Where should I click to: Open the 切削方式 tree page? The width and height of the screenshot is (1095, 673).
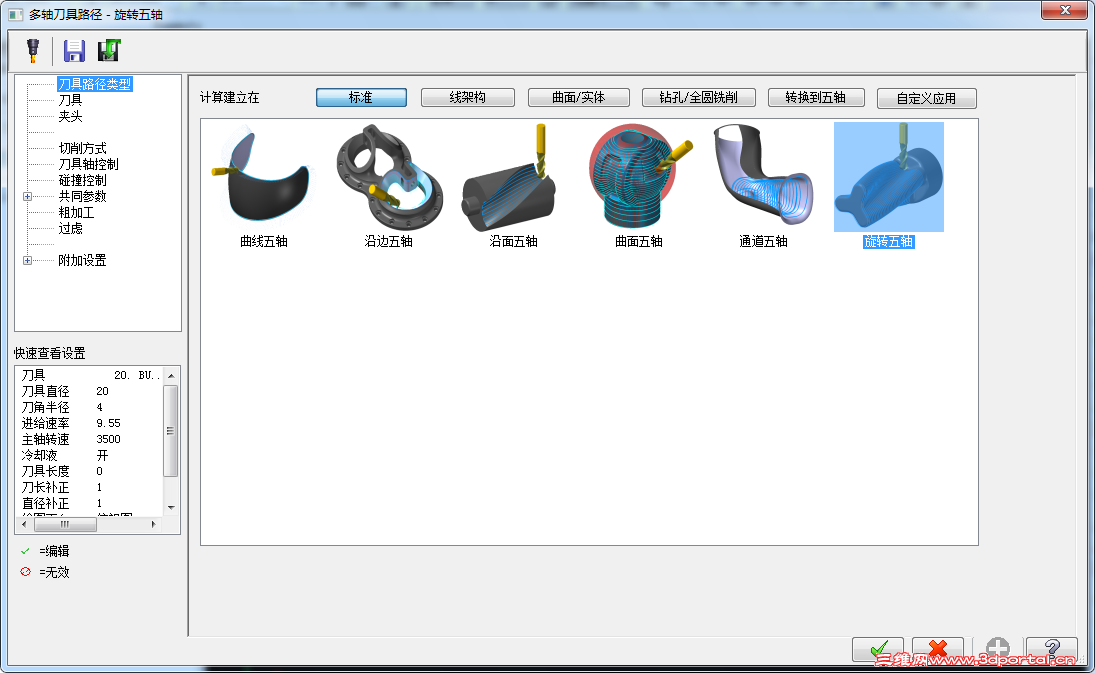(x=82, y=149)
